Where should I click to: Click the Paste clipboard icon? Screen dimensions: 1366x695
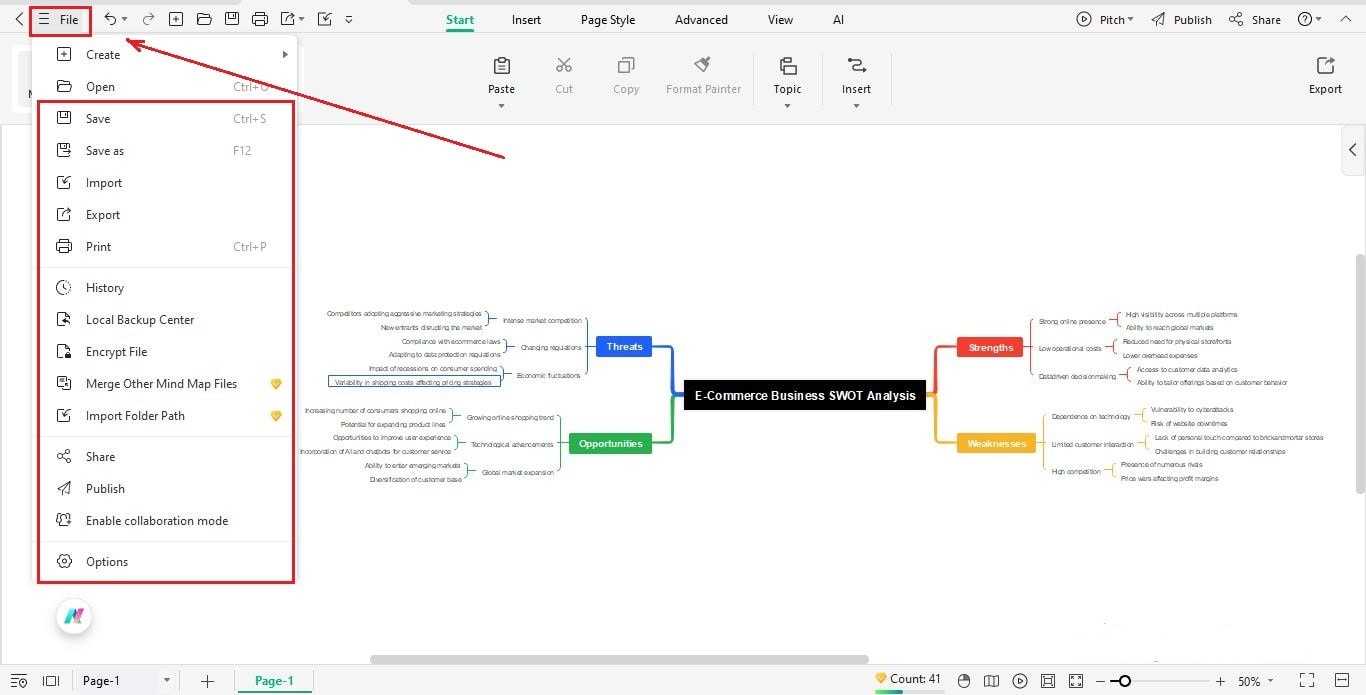click(502, 66)
